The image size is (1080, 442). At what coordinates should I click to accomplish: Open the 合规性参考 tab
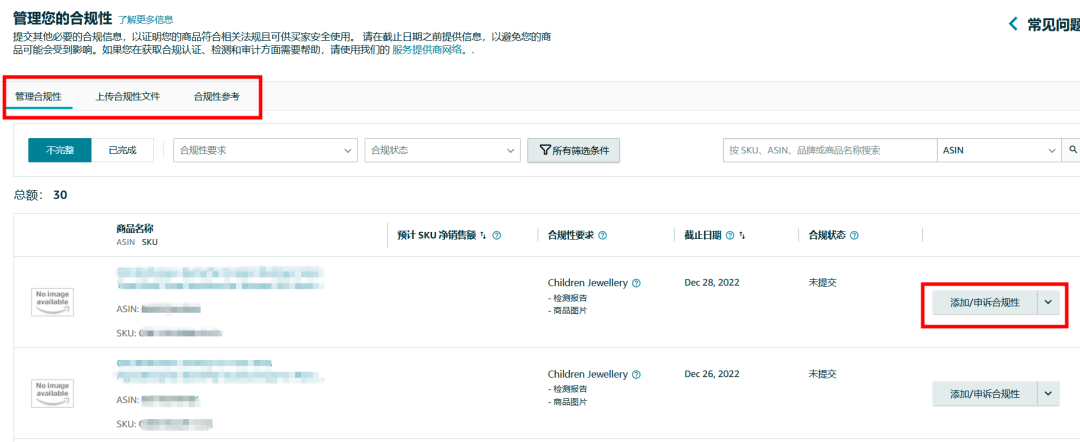(x=216, y=97)
